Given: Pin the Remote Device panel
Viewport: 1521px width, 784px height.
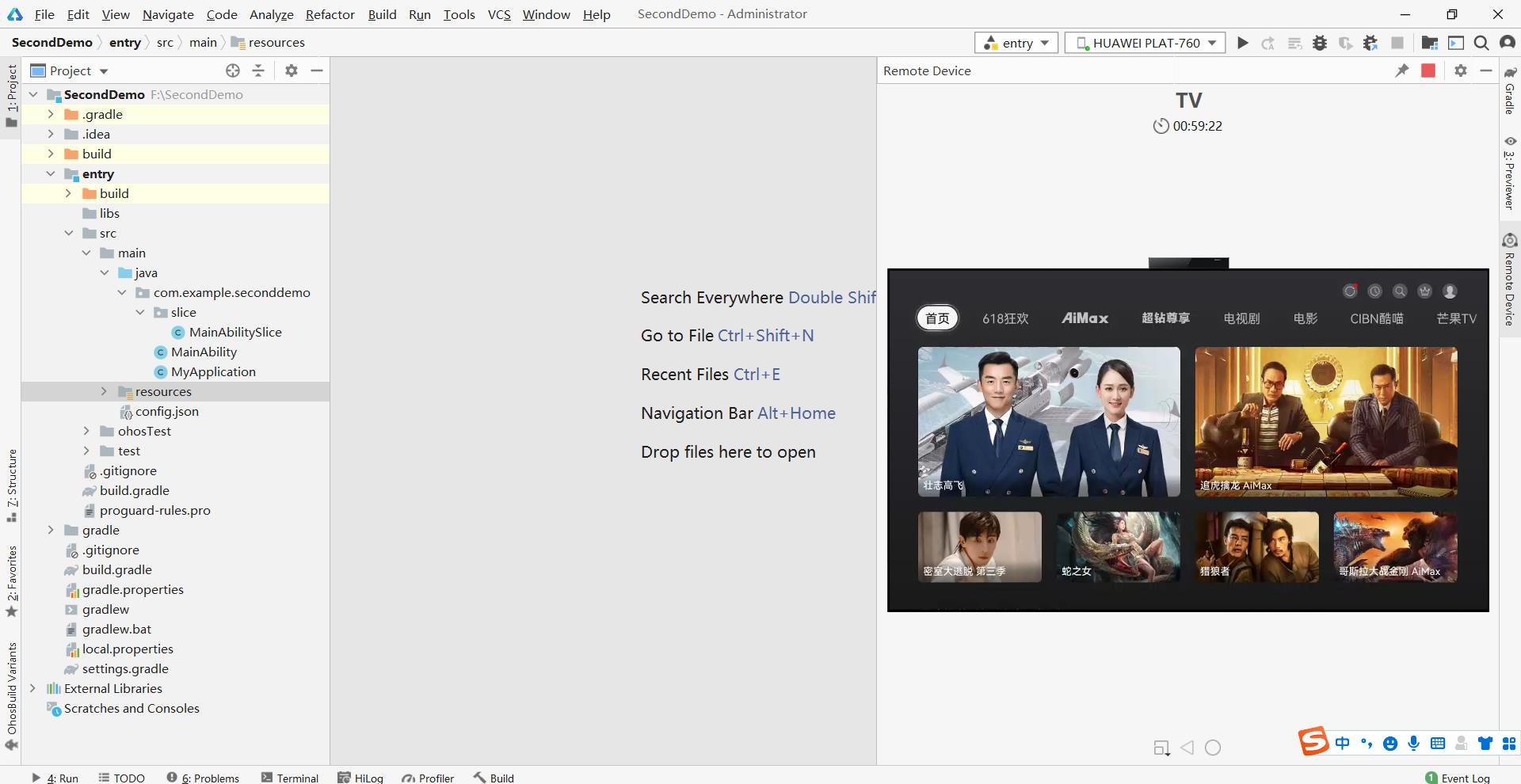Looking at the screenshot, I should coord(1402,70).
